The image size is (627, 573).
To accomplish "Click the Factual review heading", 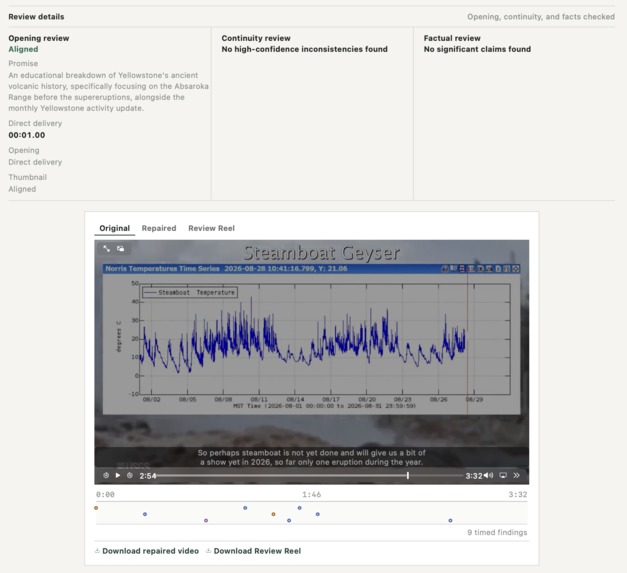I will [x=452, y=38].
